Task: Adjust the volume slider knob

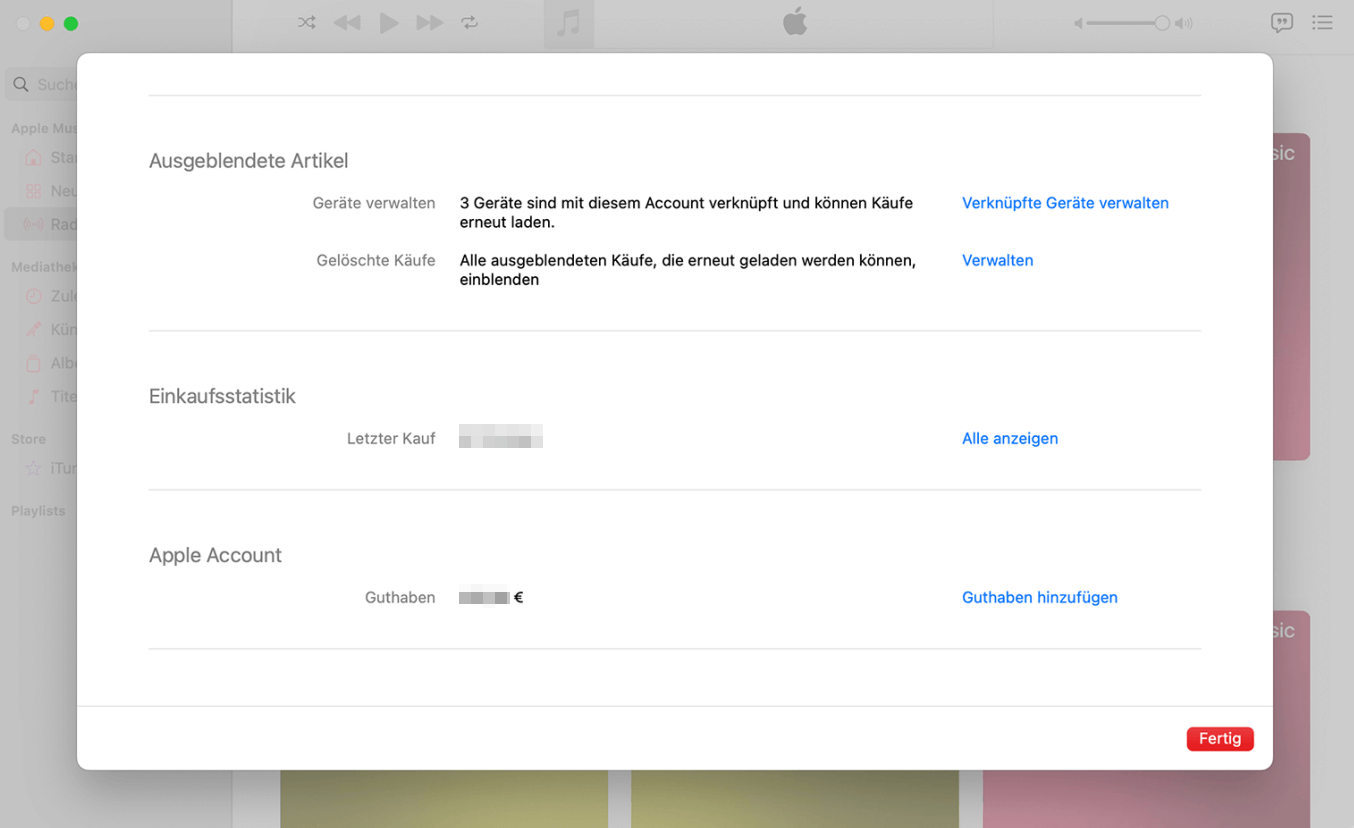Action: (1161, 23)
